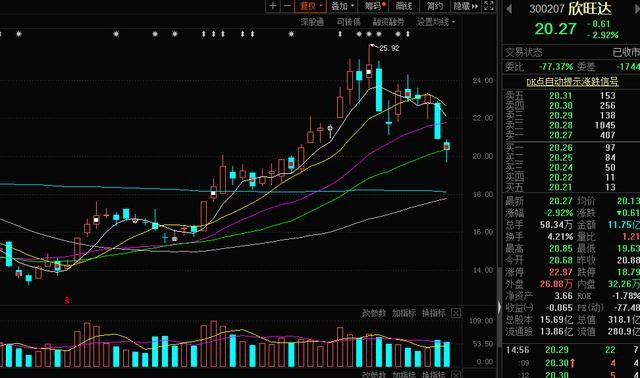
Task: Click the red S marker on the chart
Action: pyautogui.click(x=67, y=300)
